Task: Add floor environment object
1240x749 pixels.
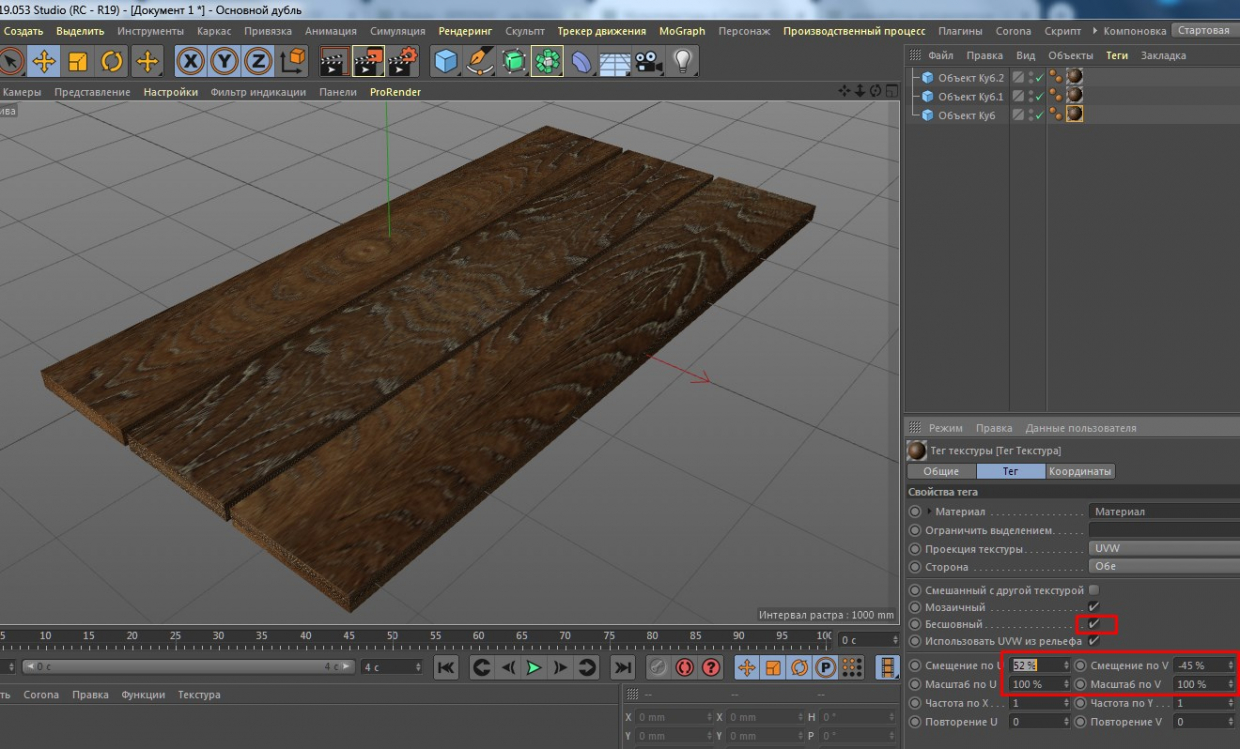Action: (615, 62)
